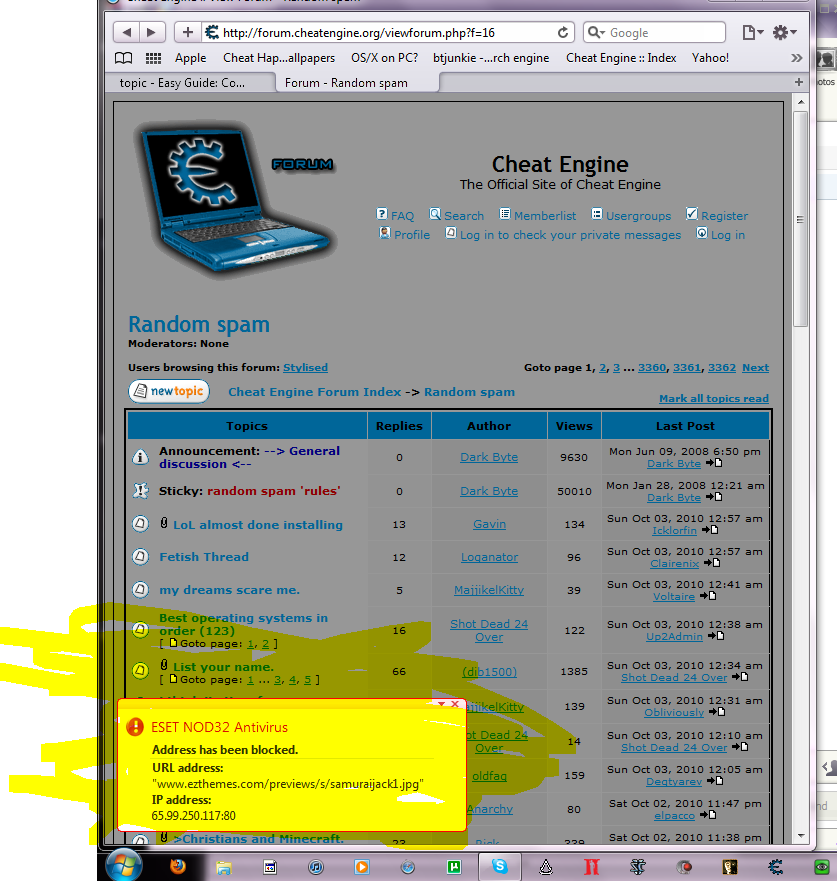Click the Log in link

click(x=727, y=235)
